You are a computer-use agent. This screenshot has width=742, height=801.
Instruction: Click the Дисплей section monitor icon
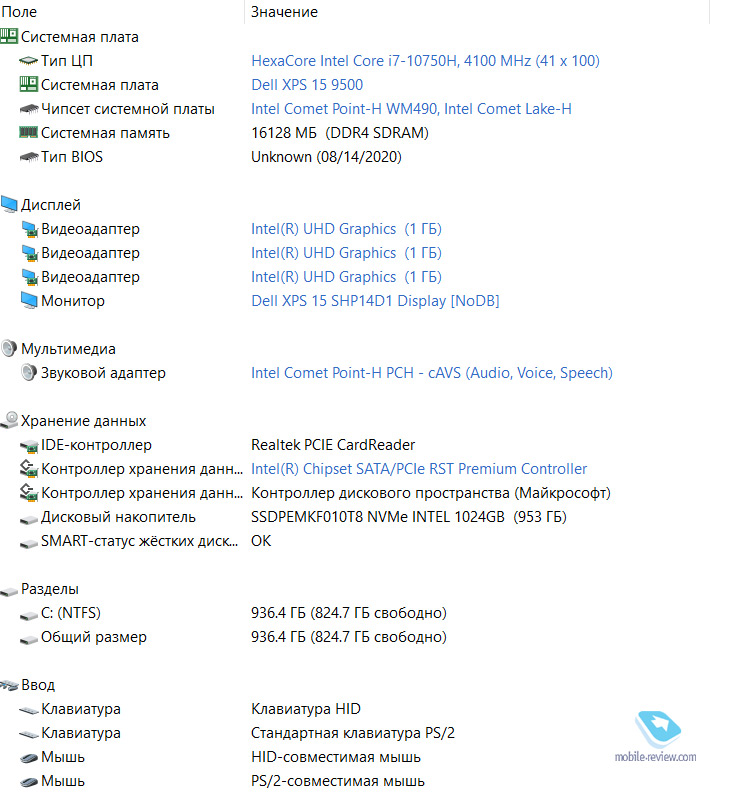9,205
